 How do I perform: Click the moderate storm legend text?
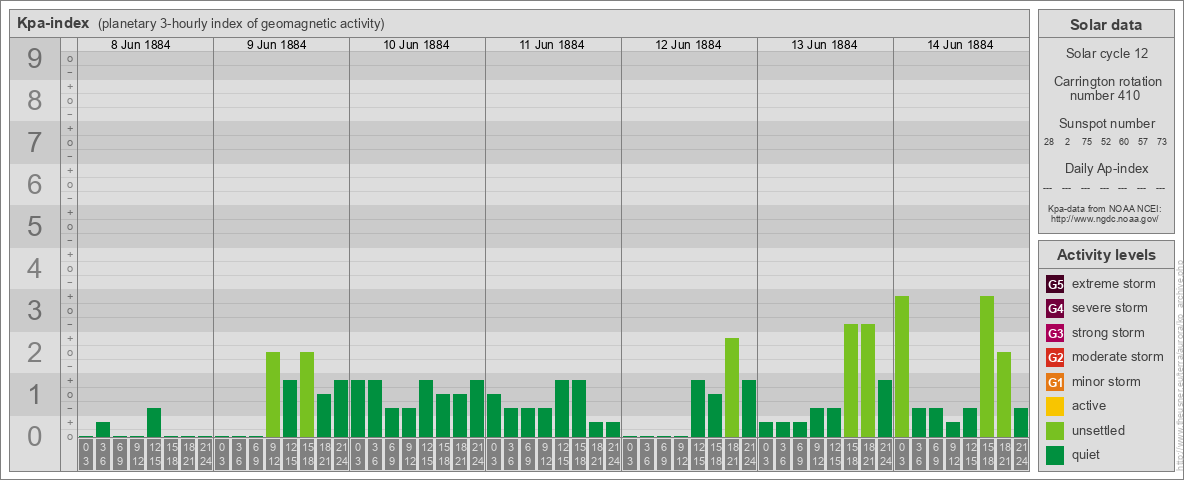pyautogui.click(x=1118, y=357)
